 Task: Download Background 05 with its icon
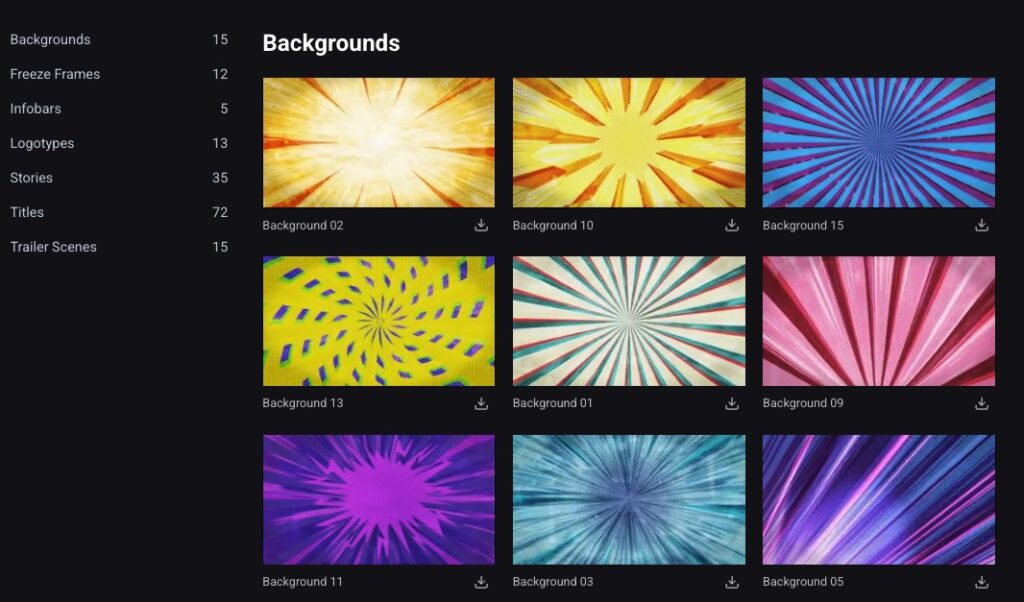pyautogui.click(x=982, y=582)
